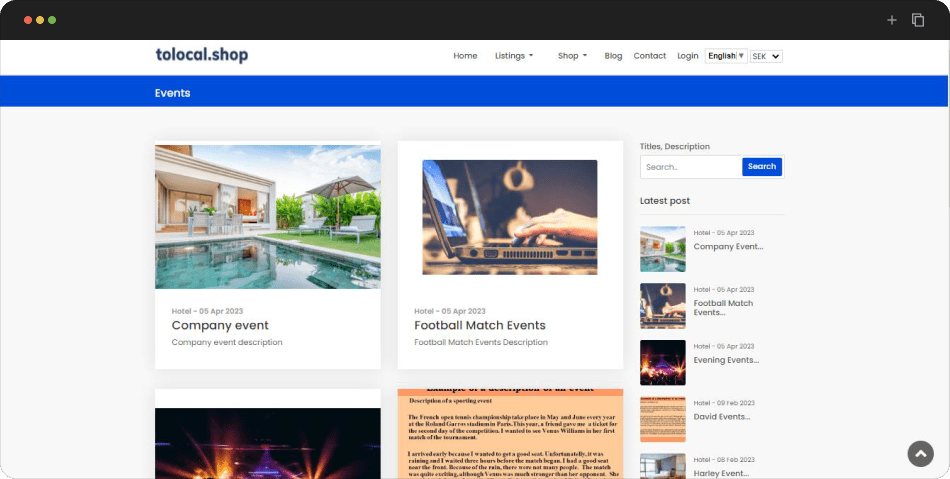Click the 'Company event description' text
Image resolution: width=950 pixels, height=479 pixels.
click(x=227, y=342)
